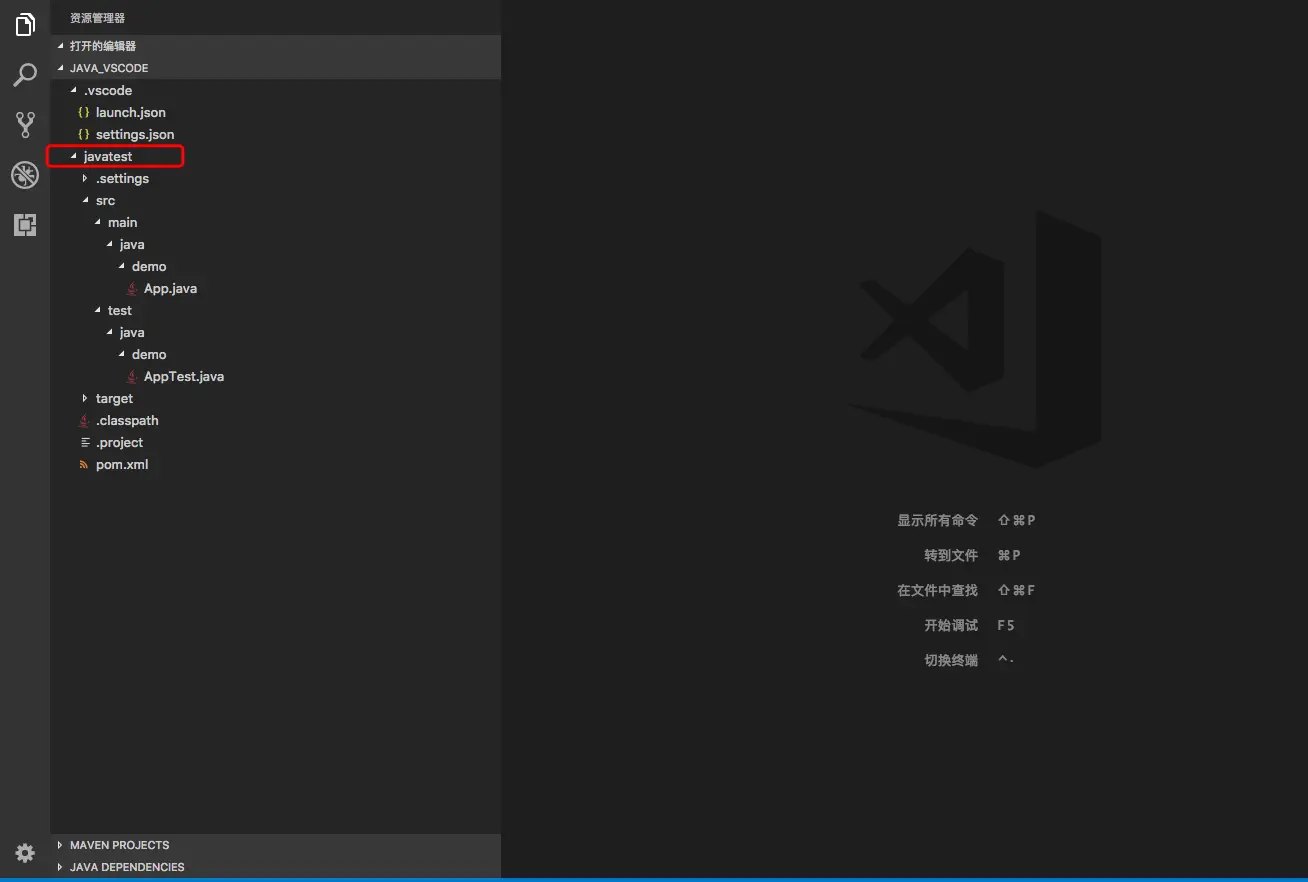Screen dimensions: 1308x882
Task: Open the Explorer view in activity bar
Action: pos(25,25)
